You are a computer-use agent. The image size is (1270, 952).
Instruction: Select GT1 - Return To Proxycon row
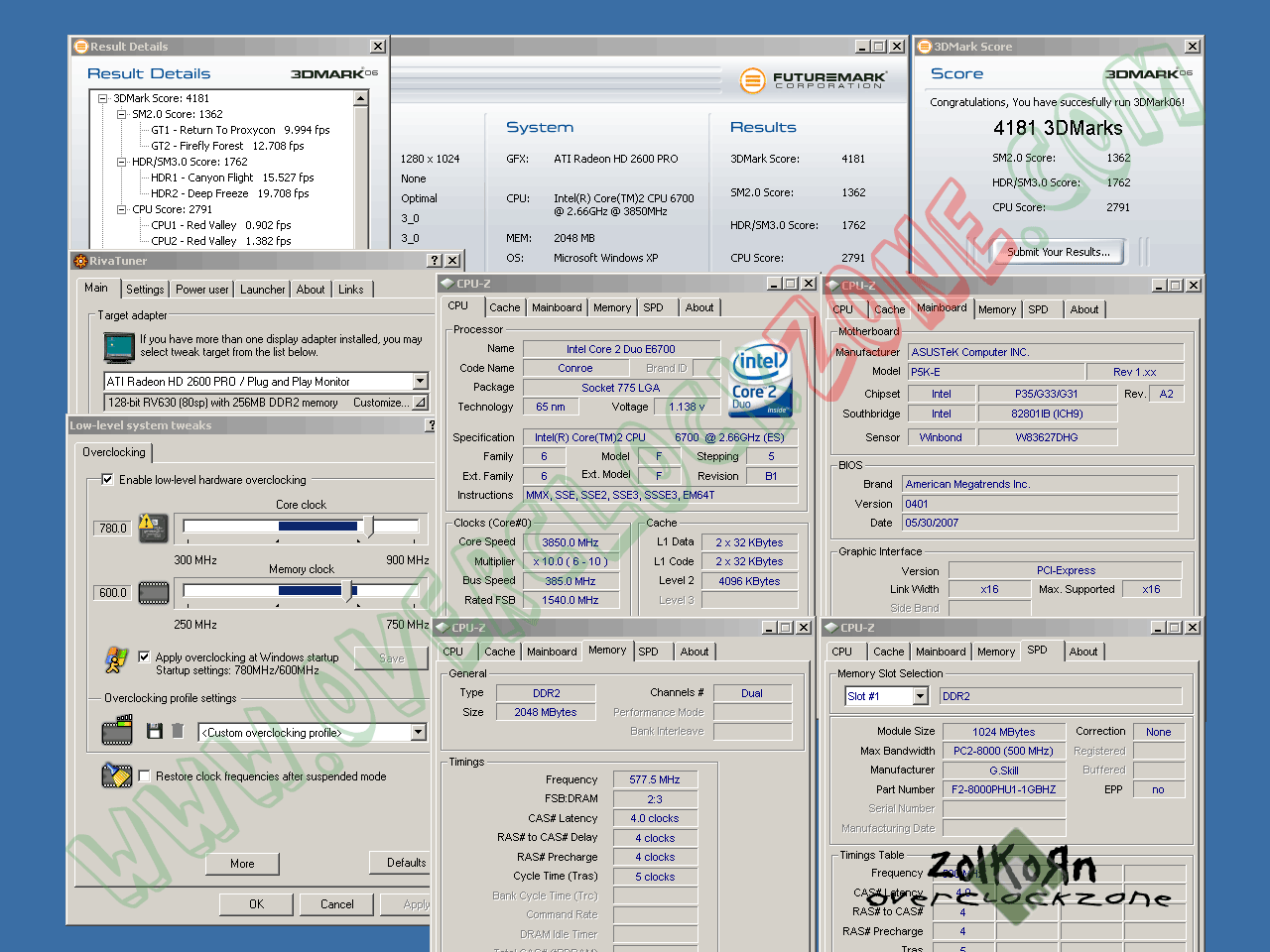241,130
